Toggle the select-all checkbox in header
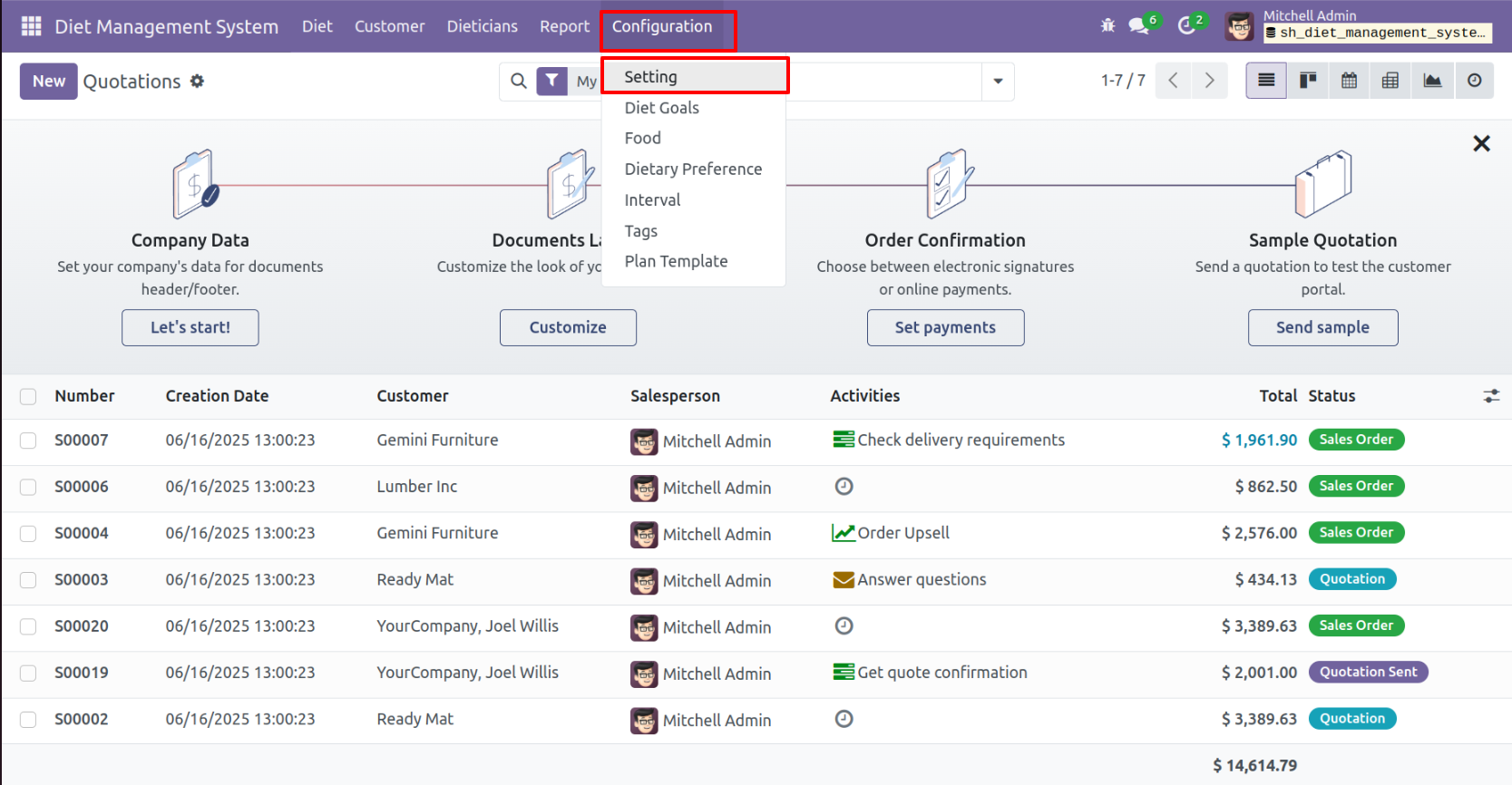 coord(28,396)
